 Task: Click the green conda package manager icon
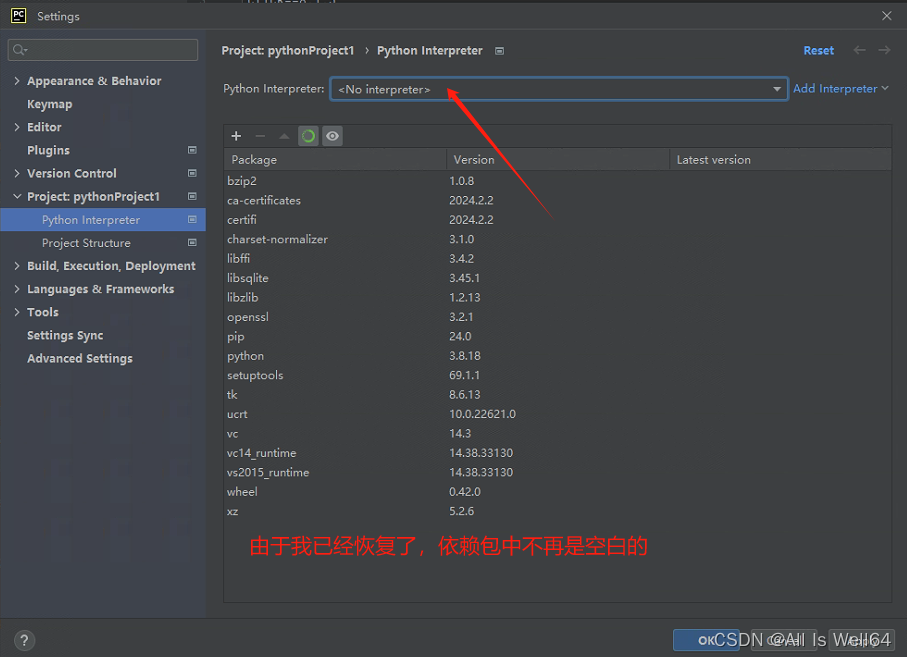[308, 136]
